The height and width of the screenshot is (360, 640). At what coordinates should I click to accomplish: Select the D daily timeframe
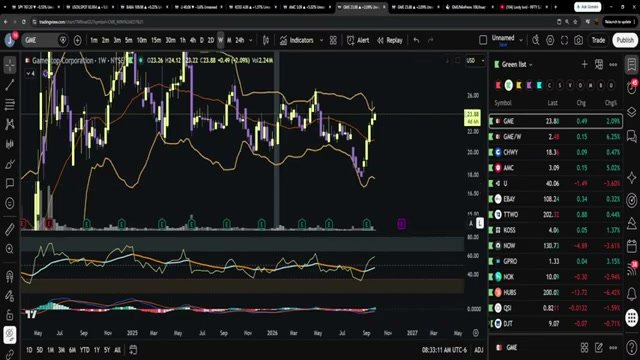click(202, 40)
